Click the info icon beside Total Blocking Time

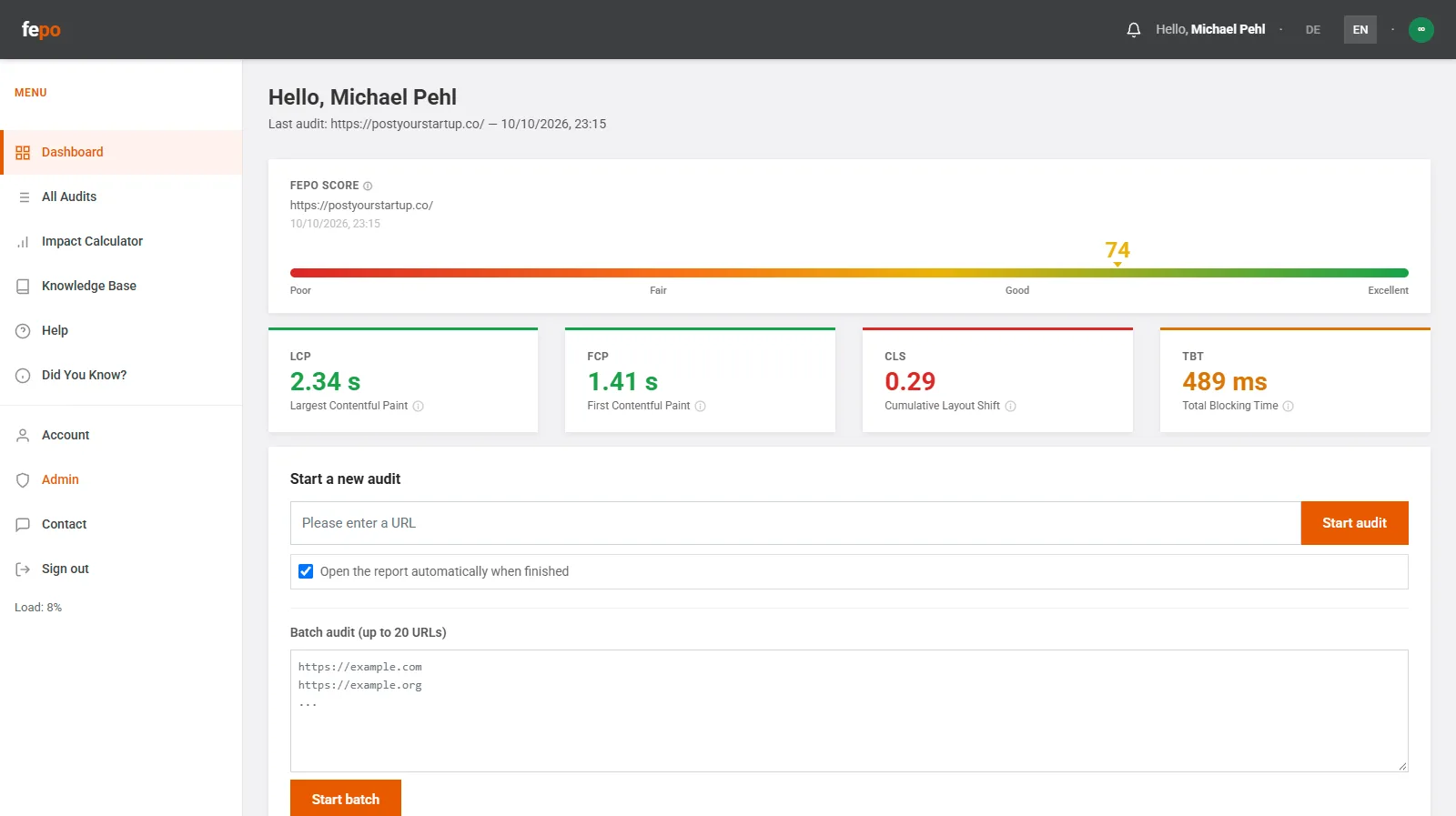[x=1288, y=407]
